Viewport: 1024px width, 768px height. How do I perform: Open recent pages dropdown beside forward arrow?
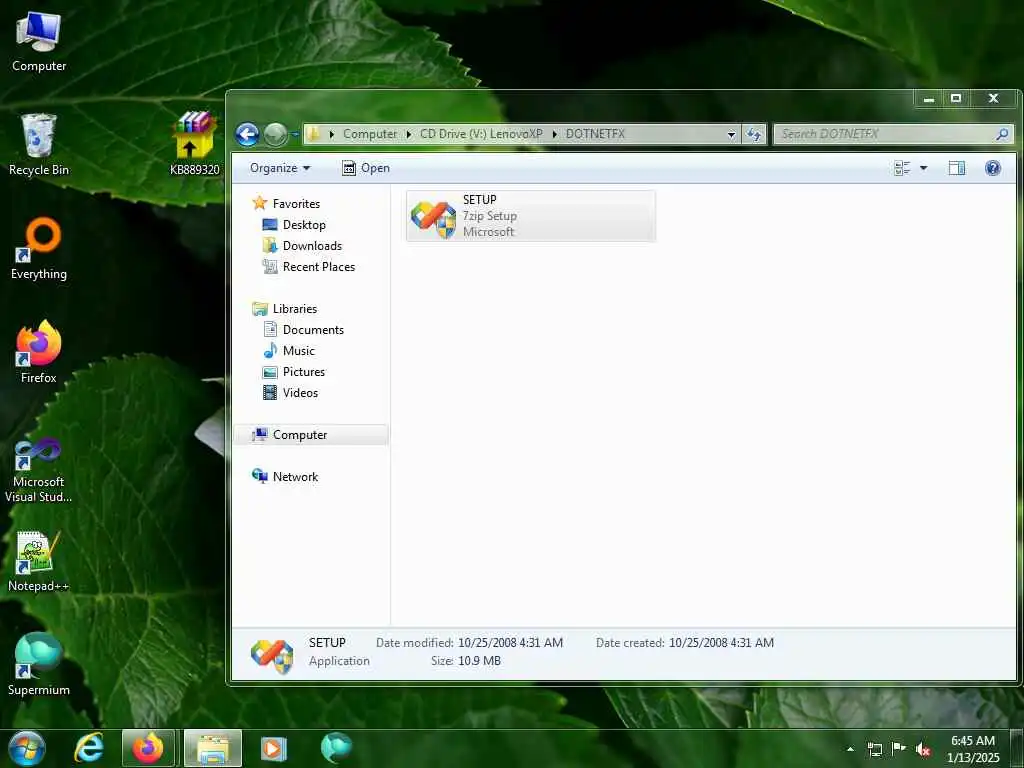click(x=295, y=135)
